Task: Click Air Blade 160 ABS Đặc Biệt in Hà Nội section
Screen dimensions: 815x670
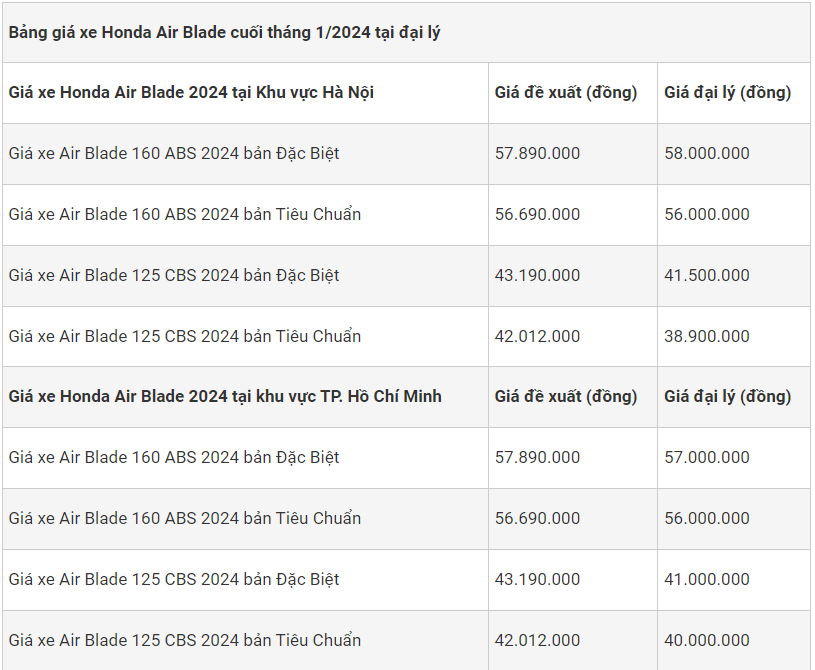Action: (174, 153)
